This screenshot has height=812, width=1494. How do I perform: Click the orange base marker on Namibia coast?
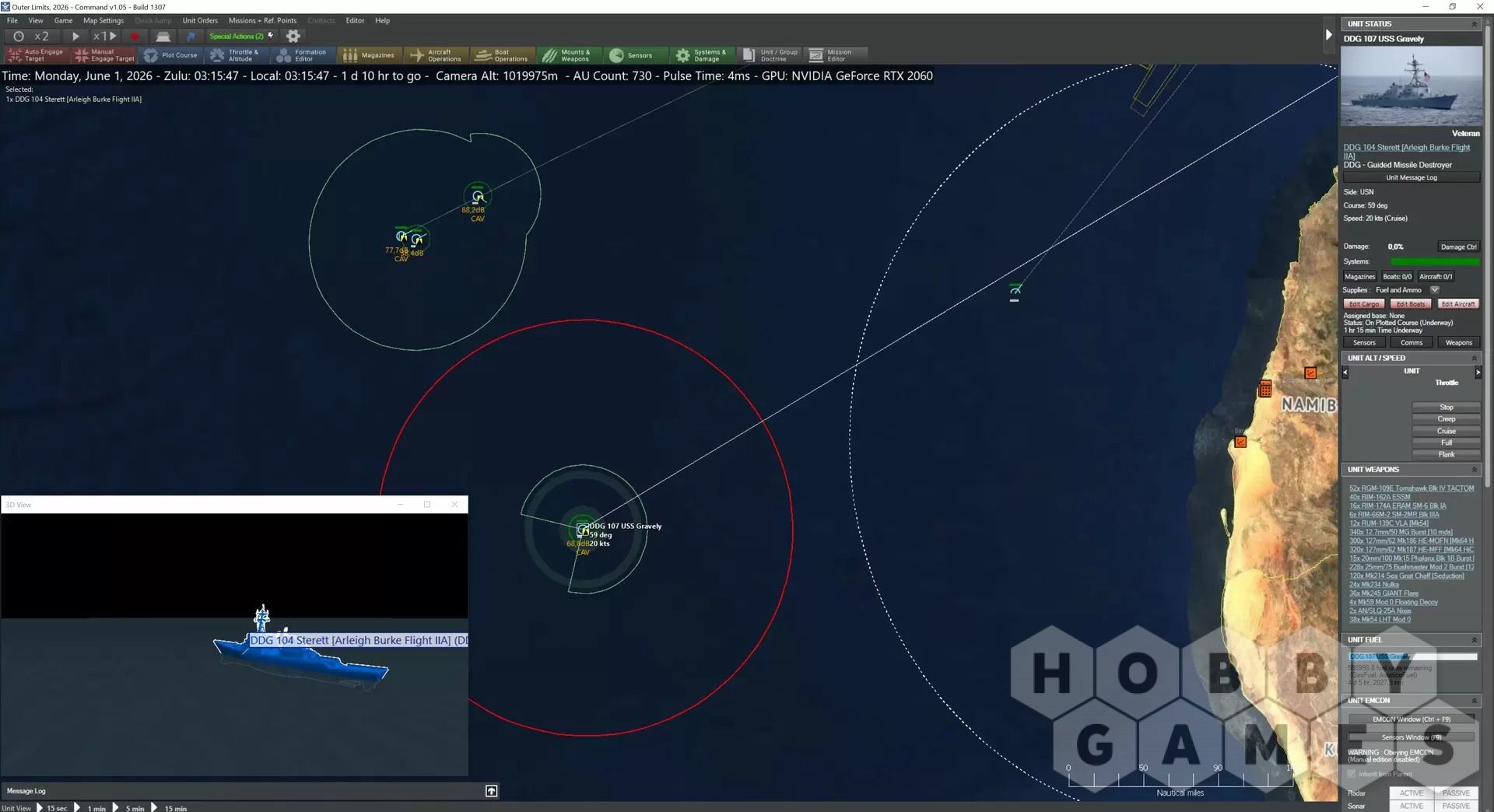(1240, 442)
